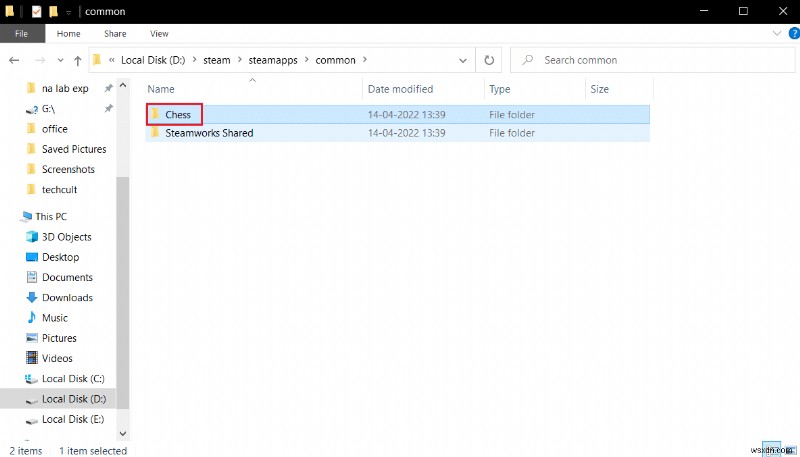Image resolution: width=800 pixels, height=457 pixels.
Task: Click New folder icon in title bar
Action: coord(53,11)
